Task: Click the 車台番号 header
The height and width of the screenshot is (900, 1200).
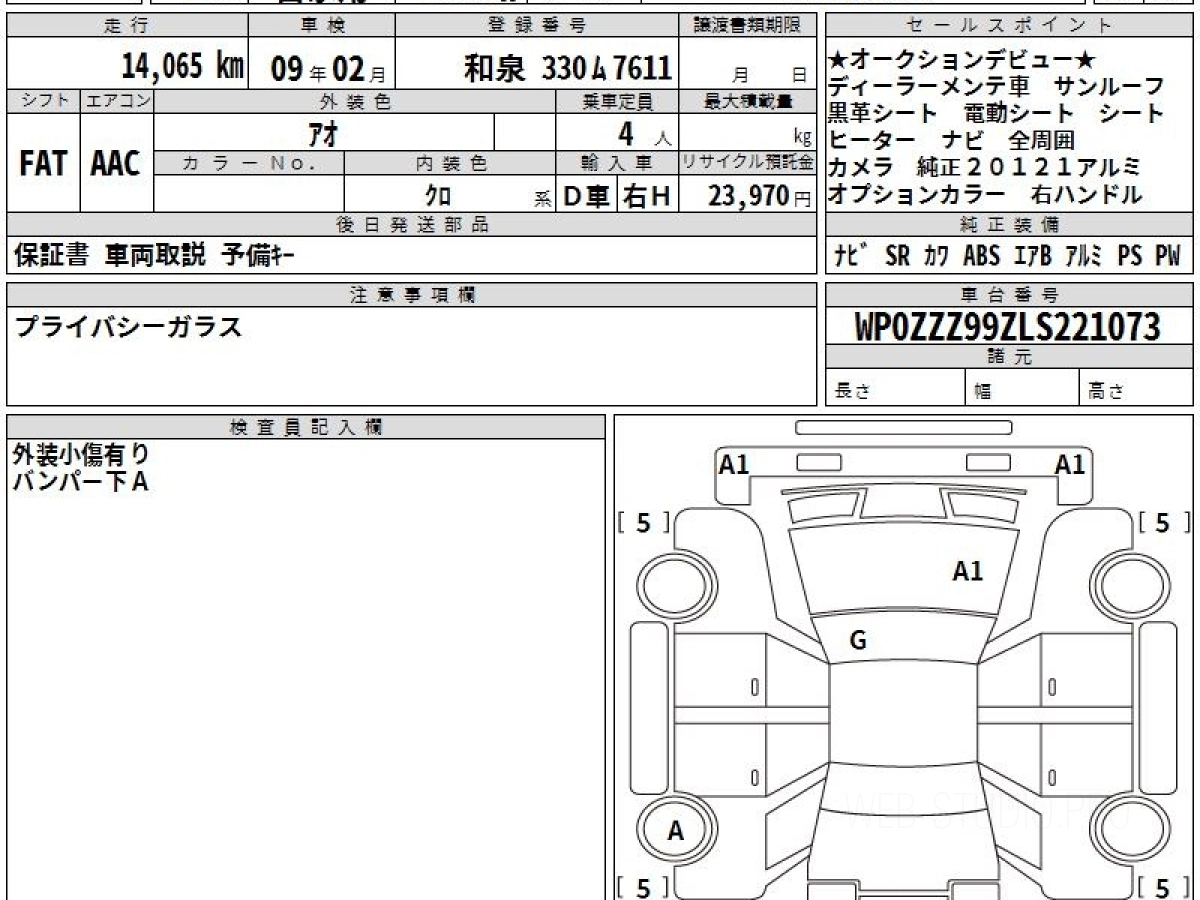Action: click(x=1010, y=295)
